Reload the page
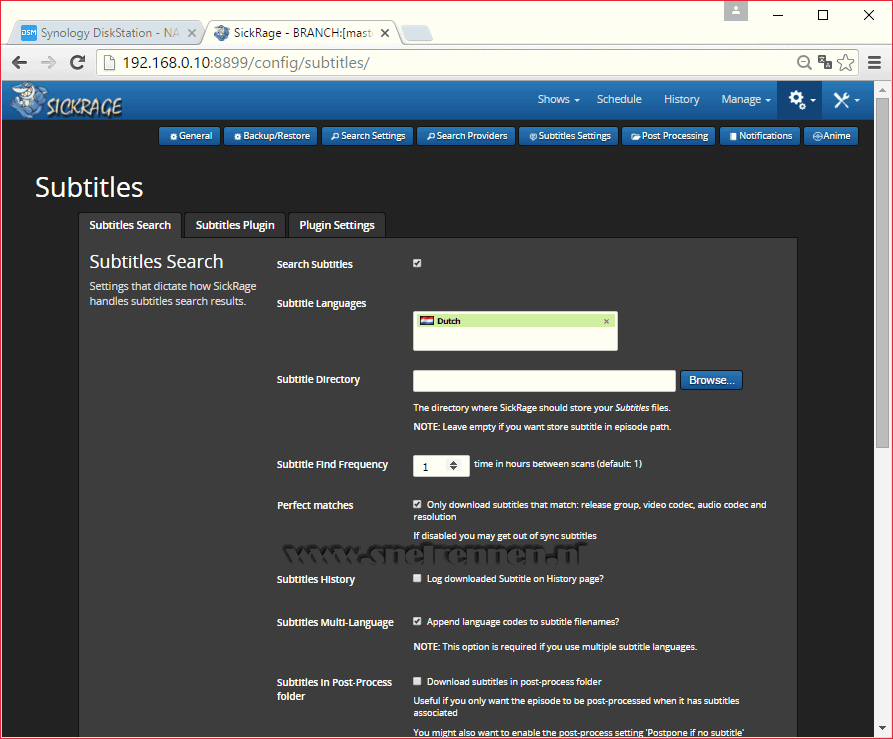Image resolution: width=893 pixels, height=739 pixels. 77,63
